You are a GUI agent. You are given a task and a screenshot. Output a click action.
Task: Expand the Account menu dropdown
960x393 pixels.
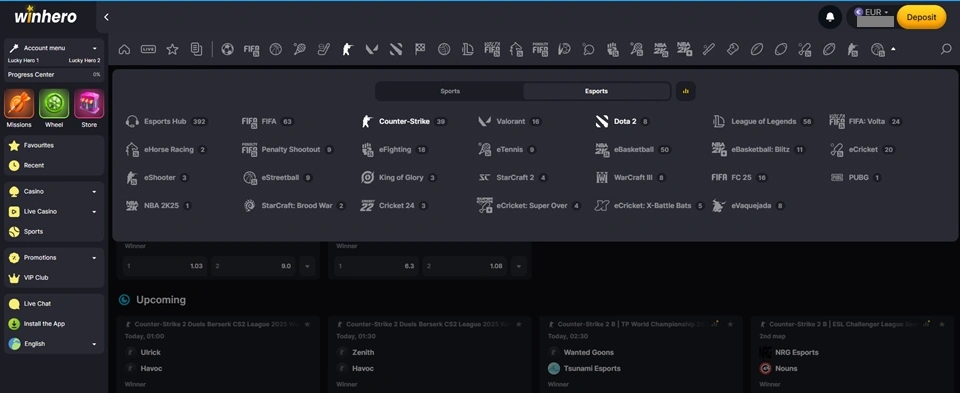coord(54,48)
